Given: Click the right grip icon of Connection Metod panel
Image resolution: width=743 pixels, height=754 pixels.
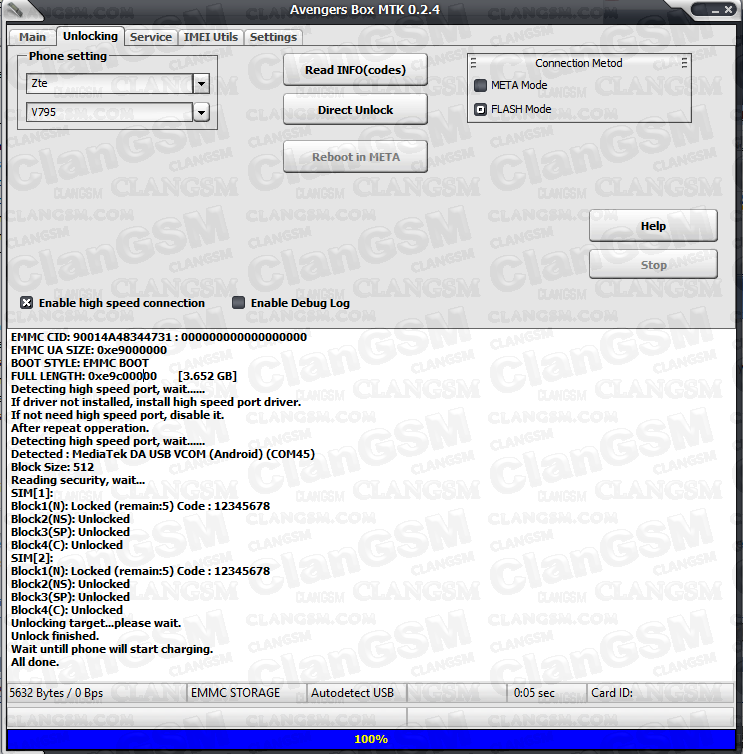Looking at the screenshot, I should tap(684, 63).
